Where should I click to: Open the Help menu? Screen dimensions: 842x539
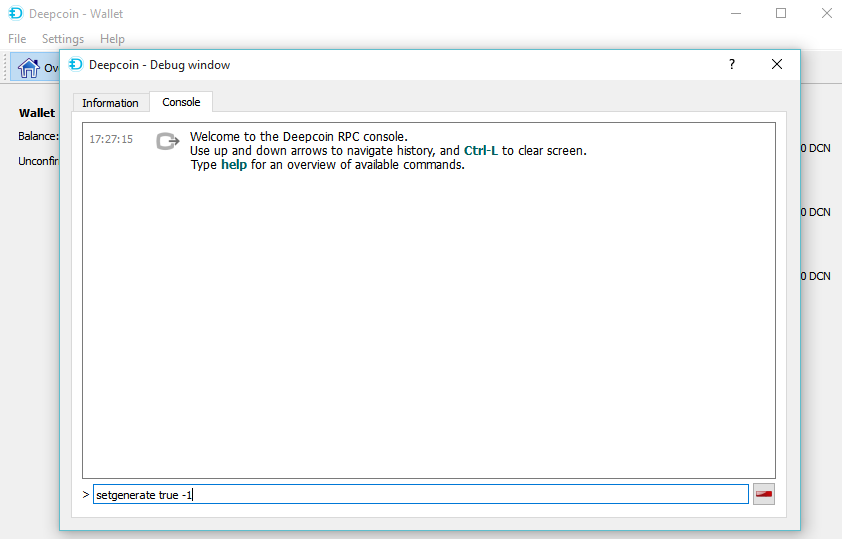pos(112,39)
